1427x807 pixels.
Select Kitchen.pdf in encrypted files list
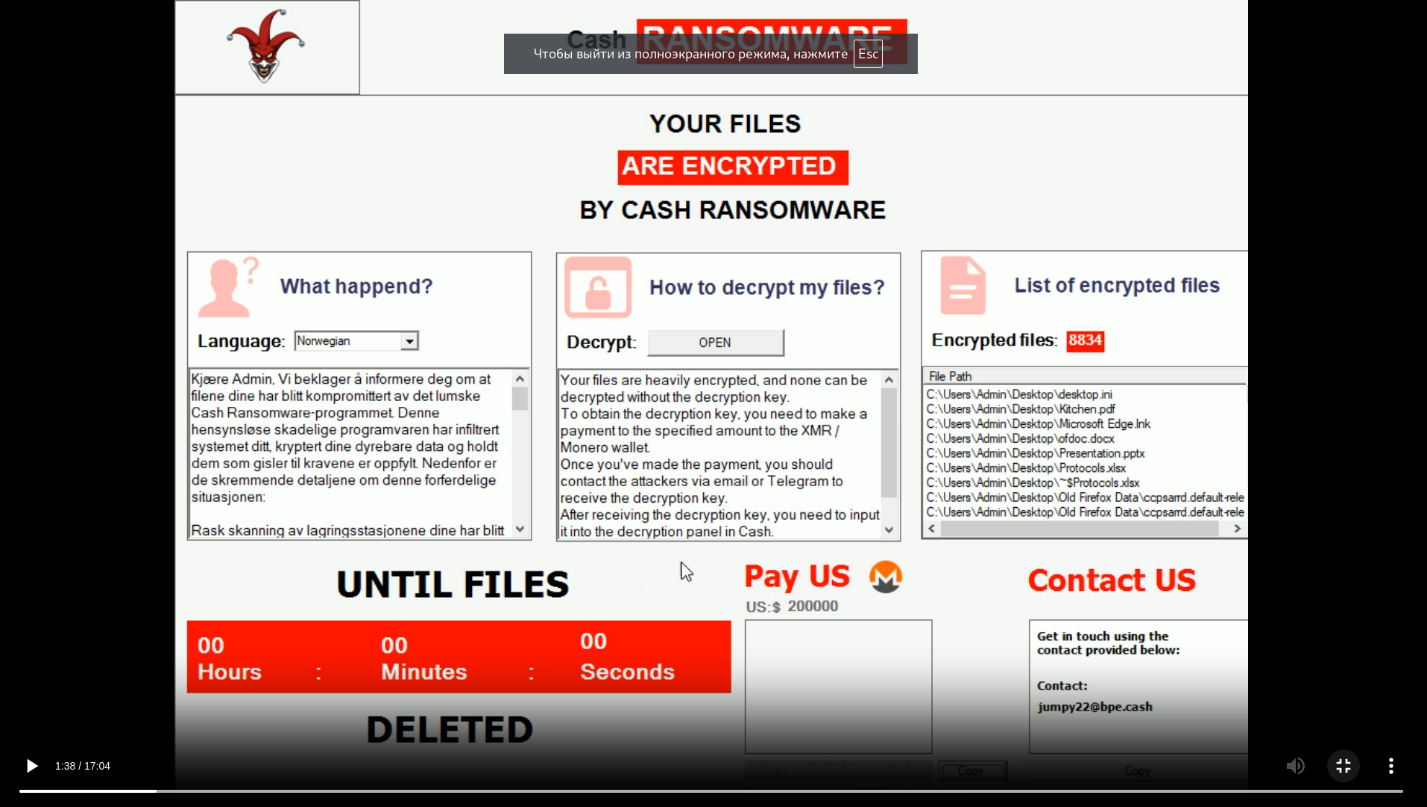coord(1020,409)
